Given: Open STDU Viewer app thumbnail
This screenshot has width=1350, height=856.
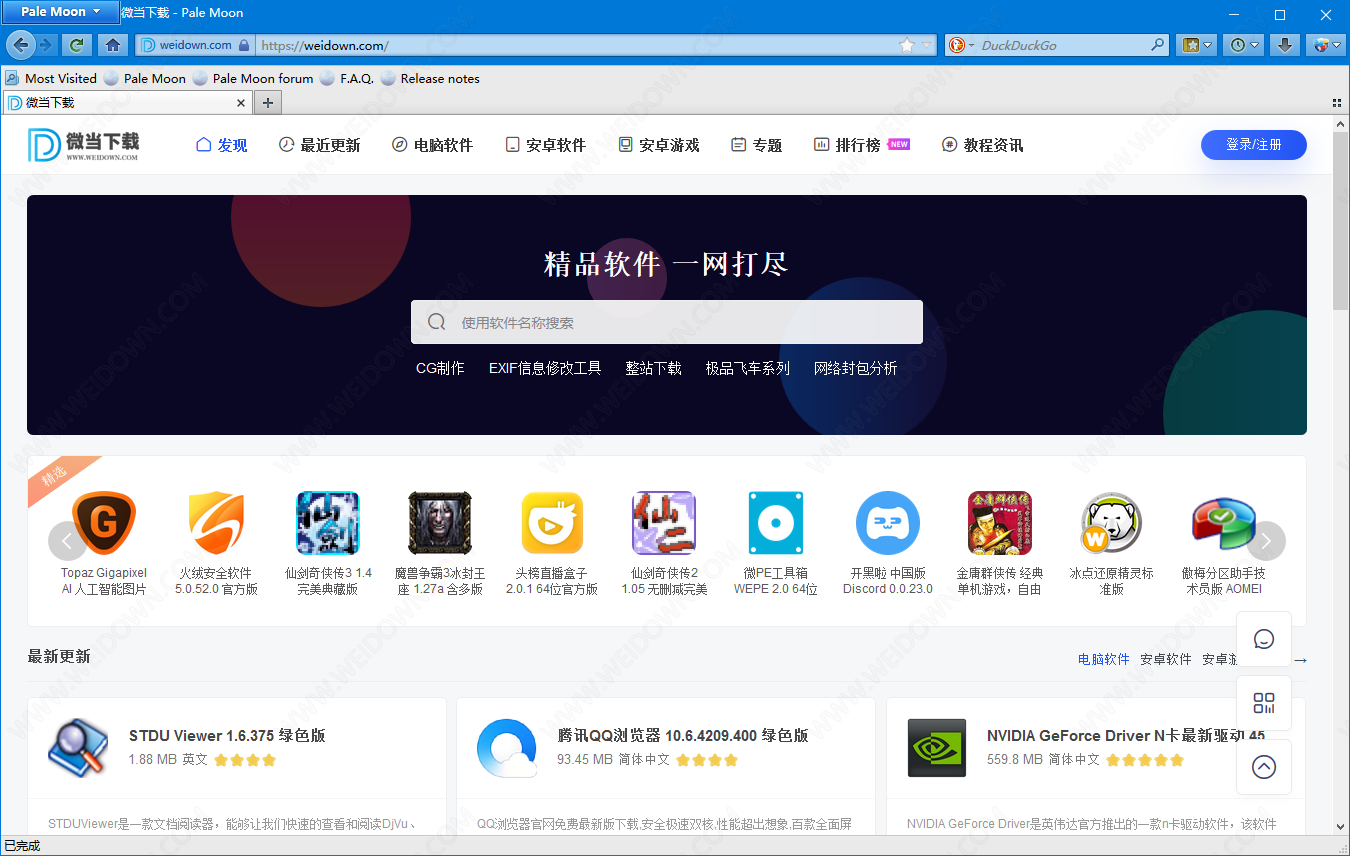Looking at the screenshot, I should click(x=79, y=748).
